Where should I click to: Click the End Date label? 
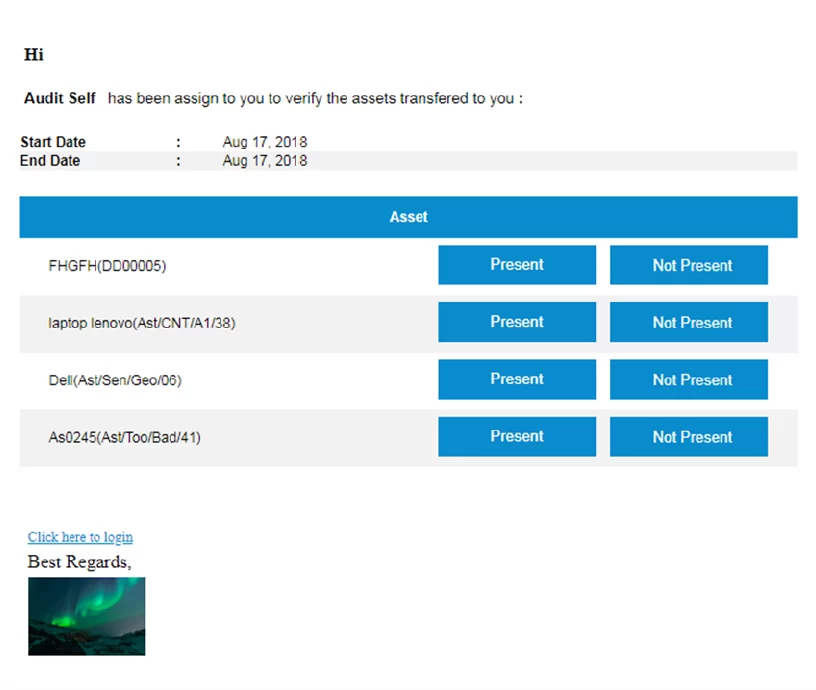coord(50,161)
